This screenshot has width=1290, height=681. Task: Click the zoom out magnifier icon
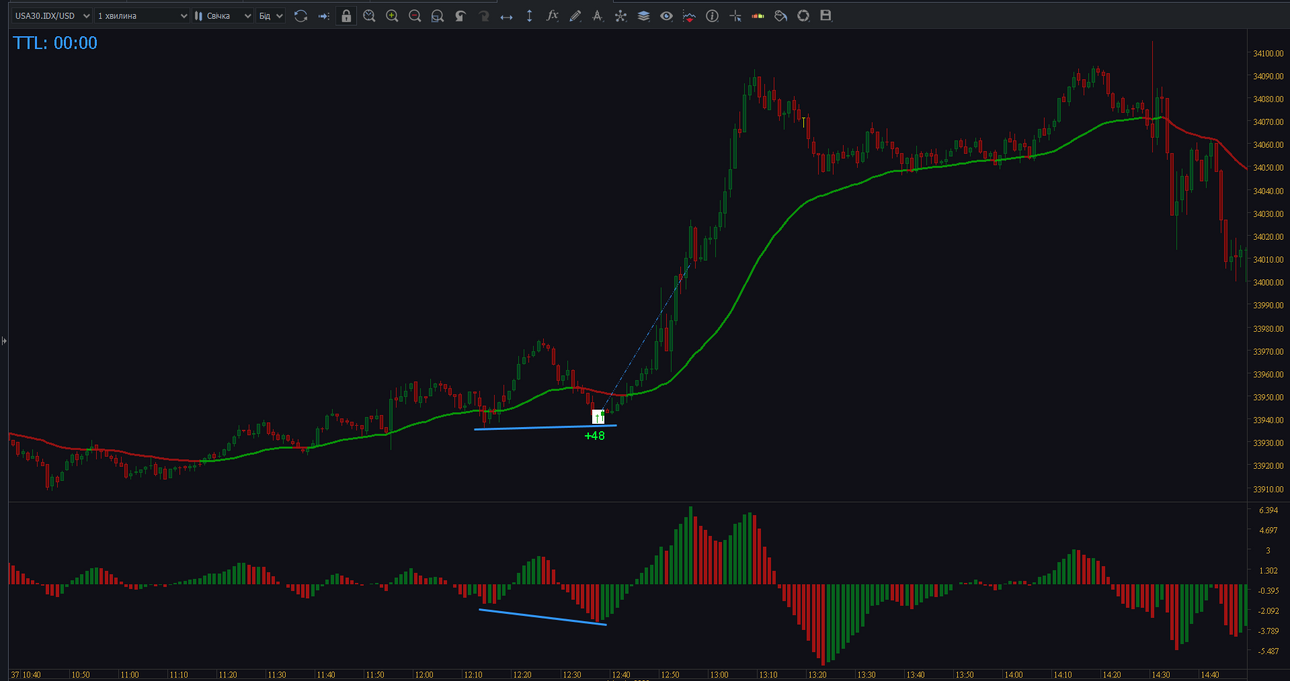tap(415, 16)
